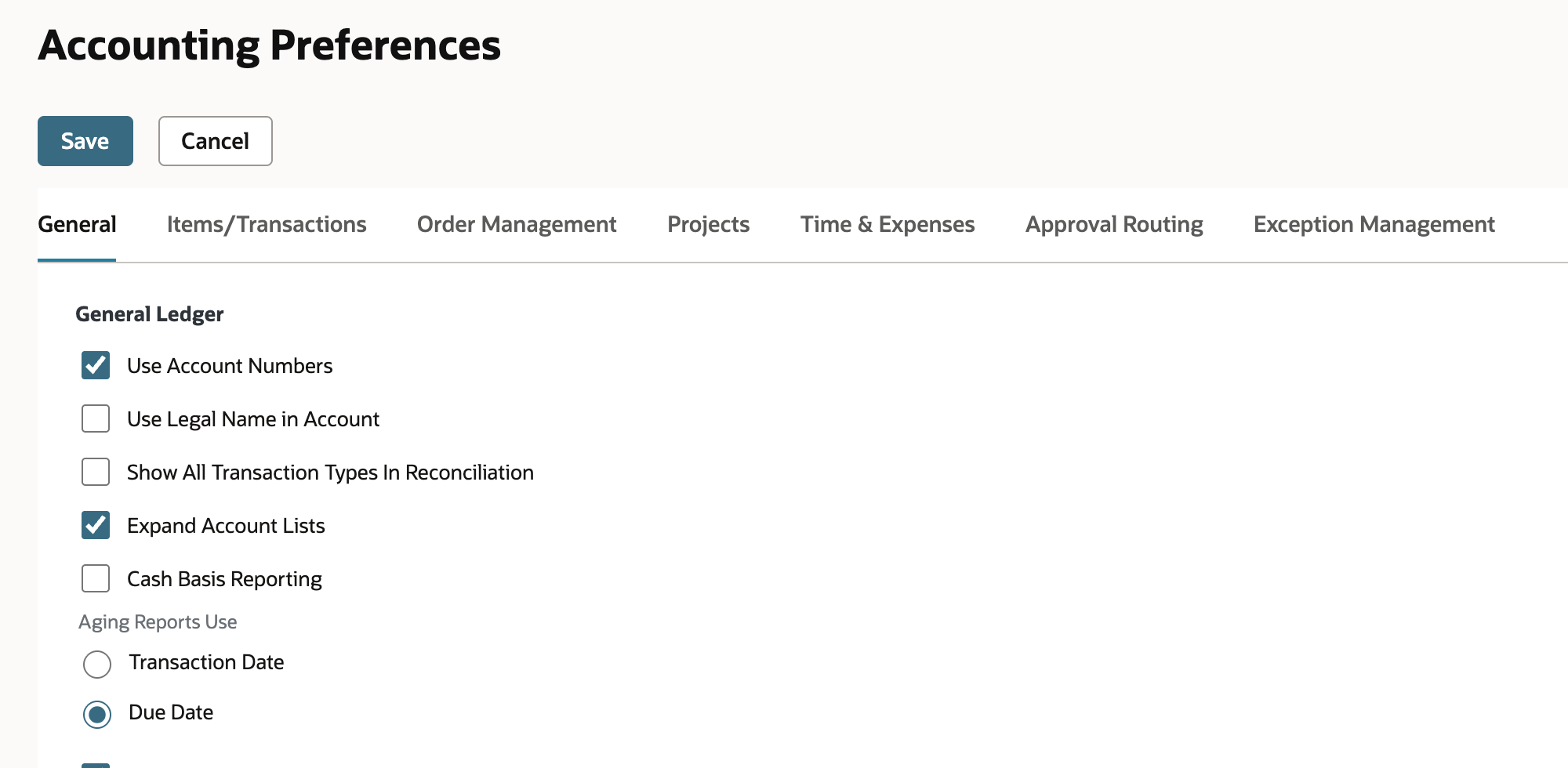Screen dimensions: 1568x768
Task: Check Show All Transaction Types In Reconciliation
Action: coord(96,472)
